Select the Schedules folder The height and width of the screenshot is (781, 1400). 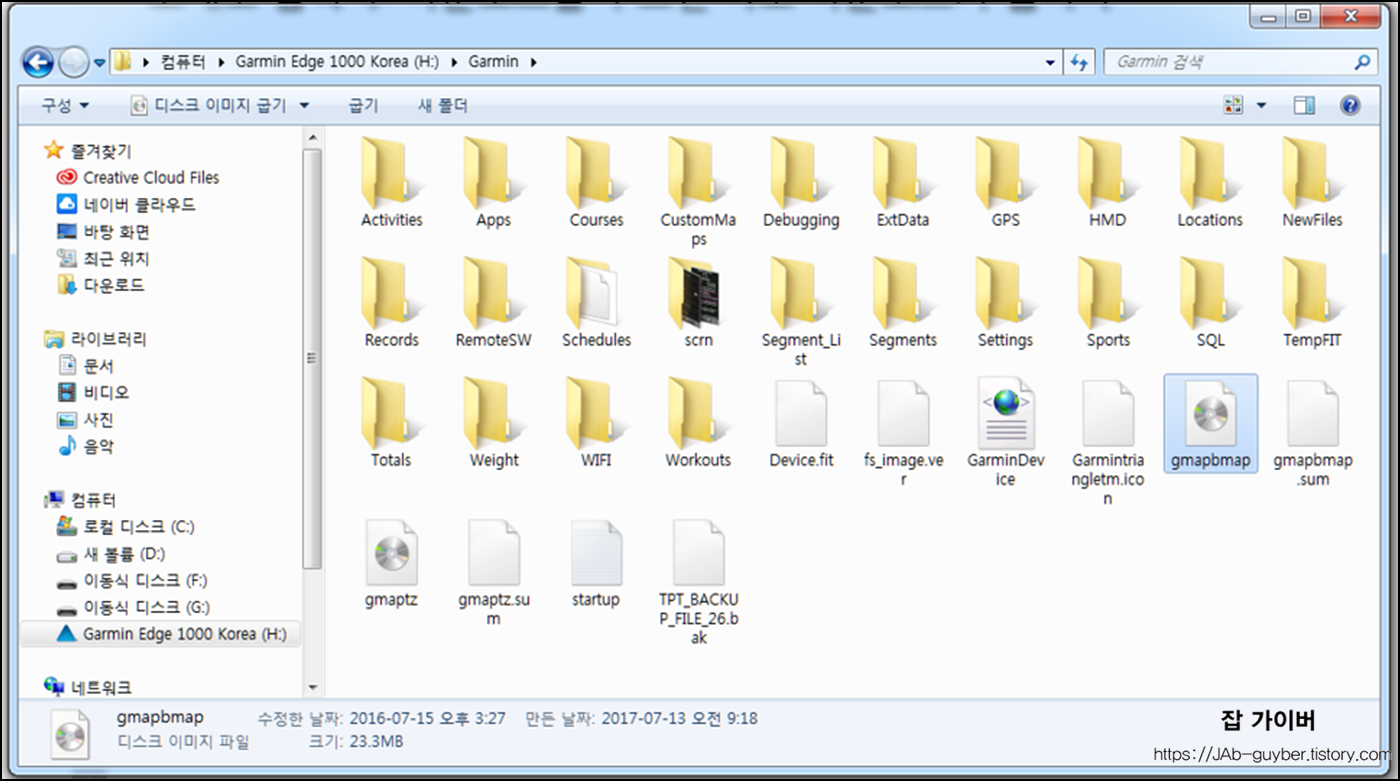coord(596,304)
